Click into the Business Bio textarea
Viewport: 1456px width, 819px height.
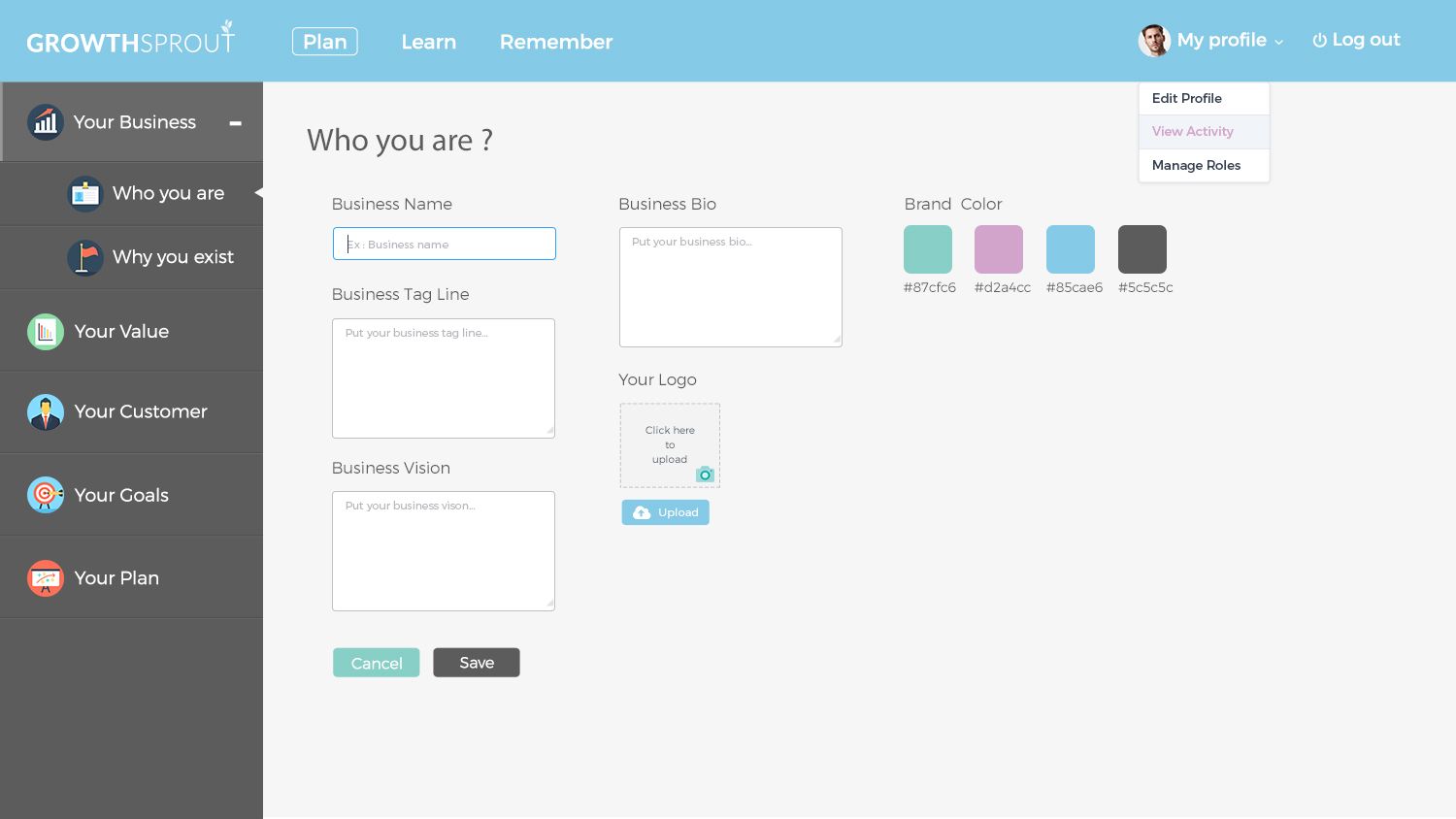731,287
